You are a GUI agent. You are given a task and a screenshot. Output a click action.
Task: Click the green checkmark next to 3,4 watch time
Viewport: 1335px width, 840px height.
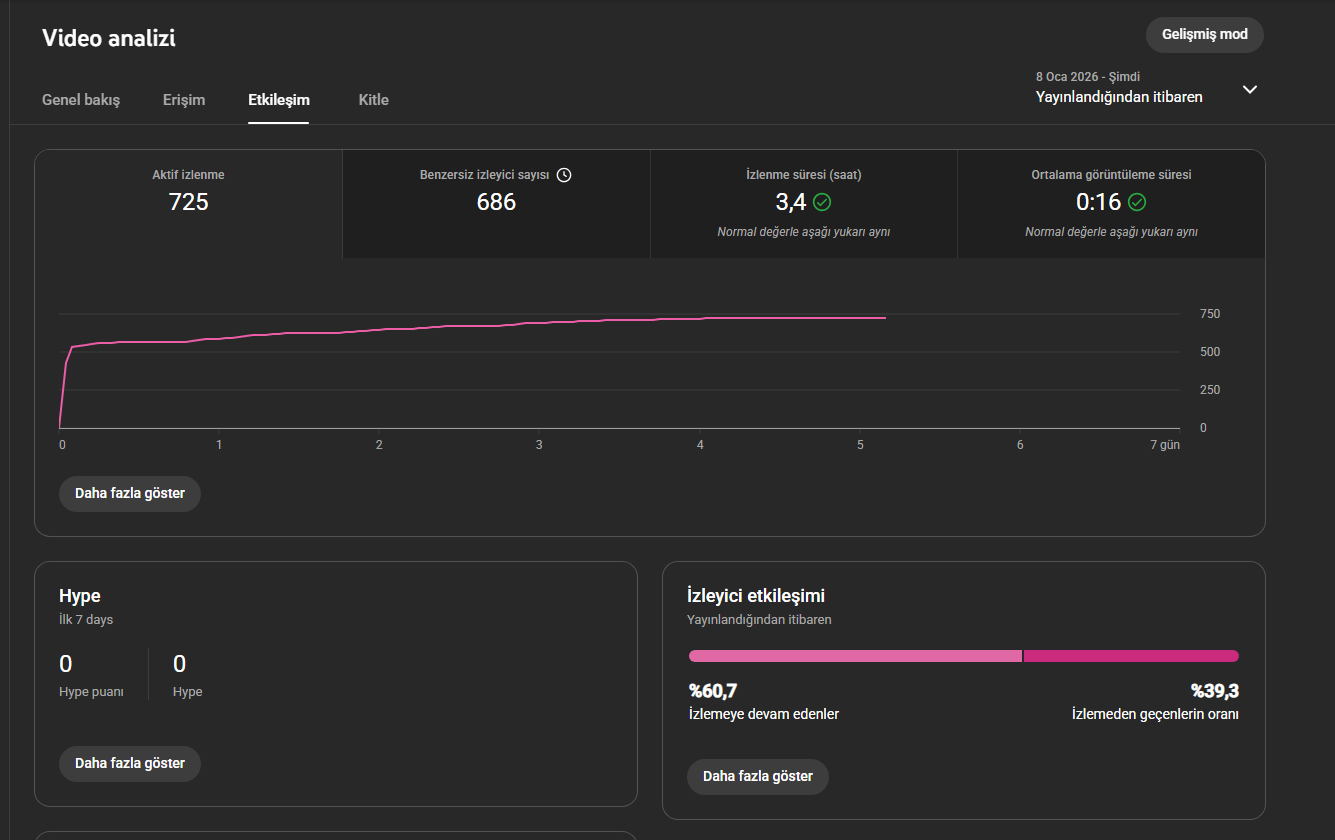click(822, 202)
